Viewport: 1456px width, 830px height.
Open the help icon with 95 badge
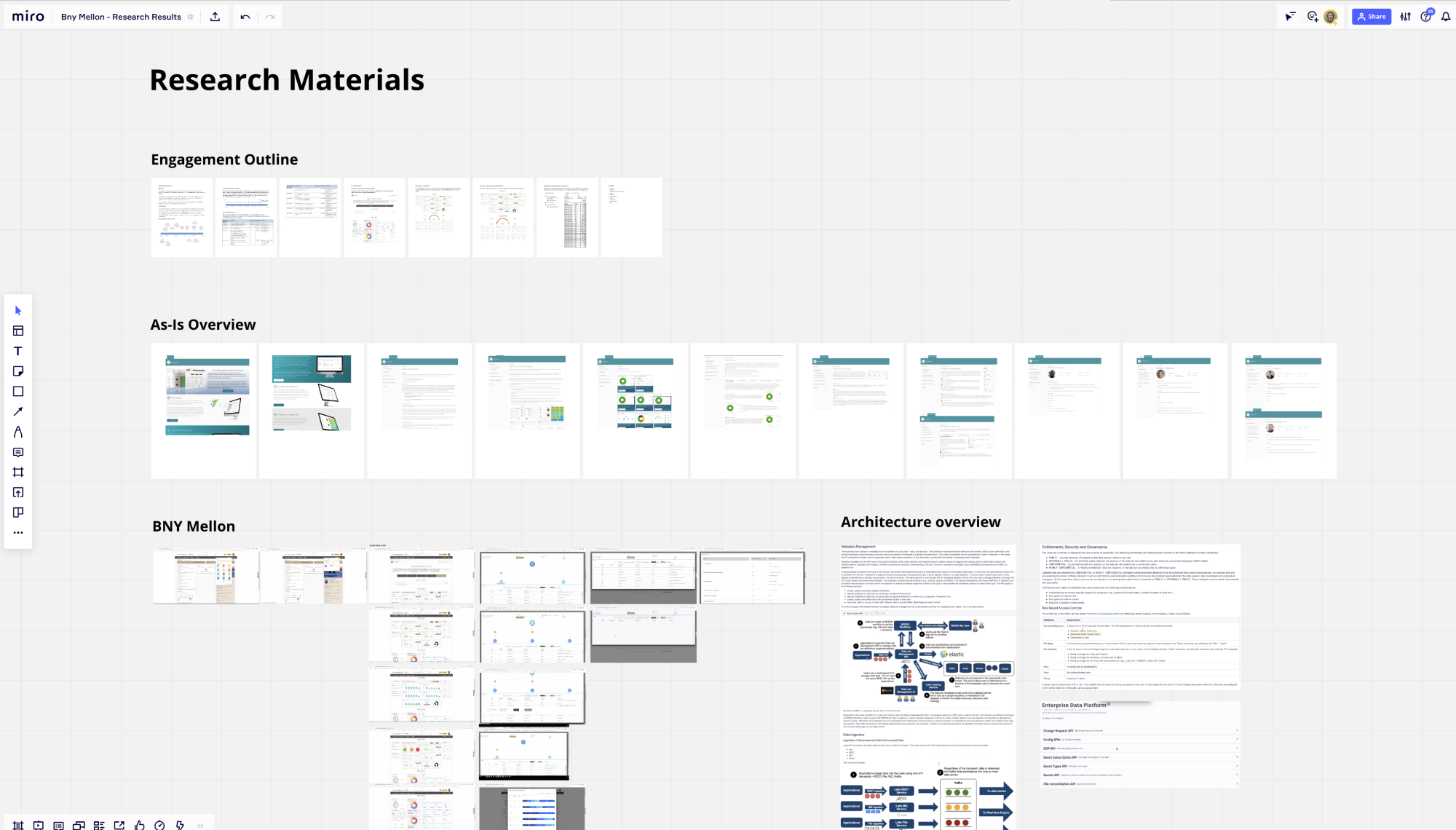click(x=1426, y=16)
